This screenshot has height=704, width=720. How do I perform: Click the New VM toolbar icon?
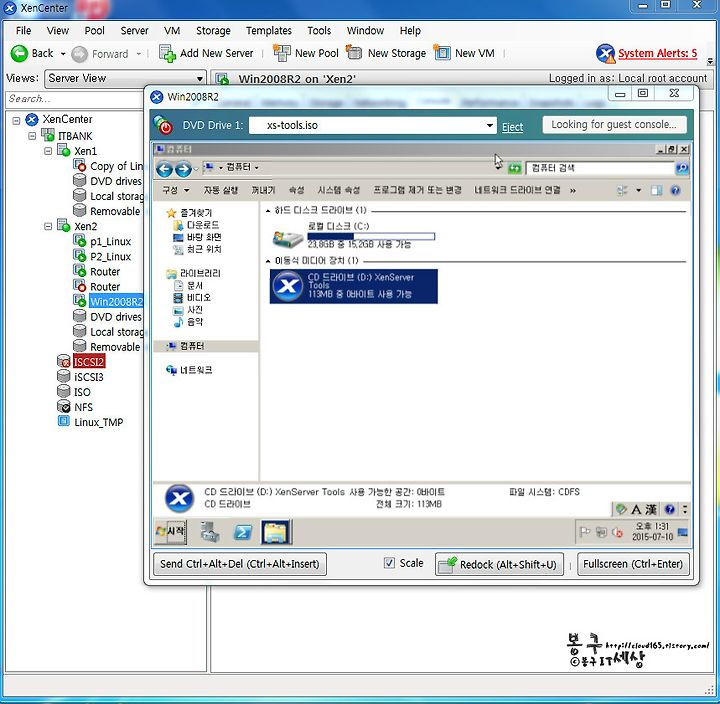[442, 53]
